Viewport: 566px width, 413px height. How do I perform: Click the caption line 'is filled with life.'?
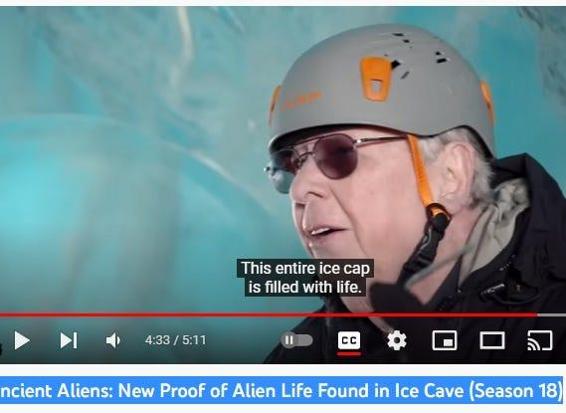[x=305, y=287]
